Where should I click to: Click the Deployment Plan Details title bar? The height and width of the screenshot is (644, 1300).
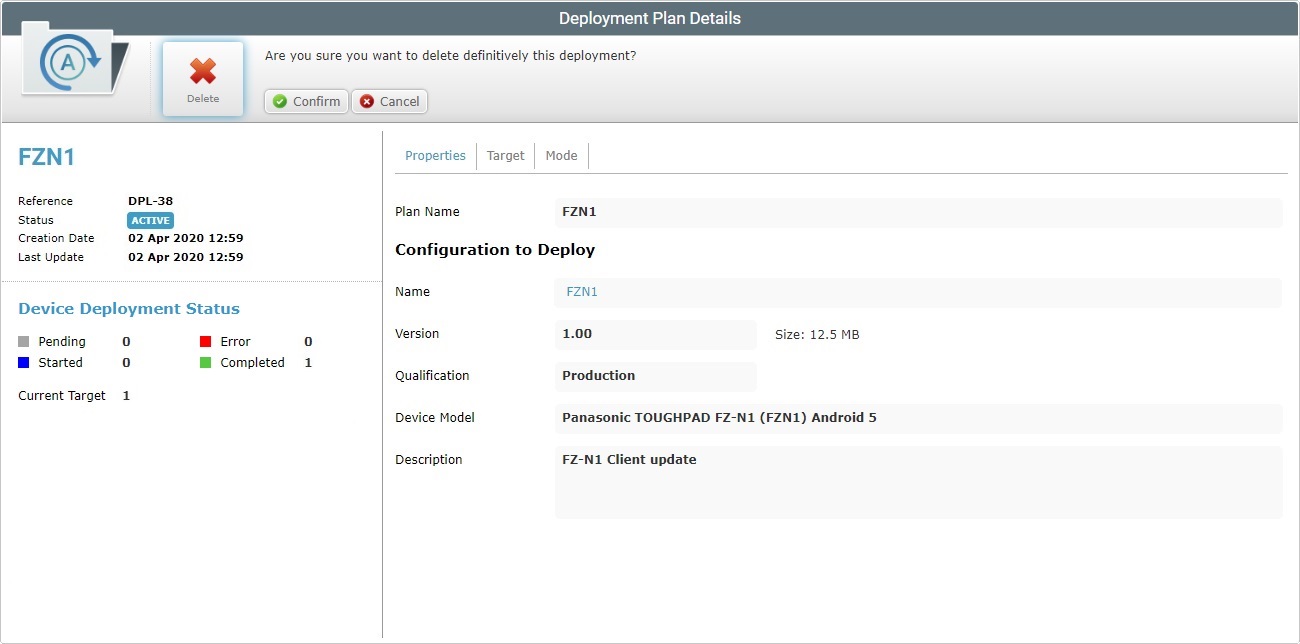[650, 18]
